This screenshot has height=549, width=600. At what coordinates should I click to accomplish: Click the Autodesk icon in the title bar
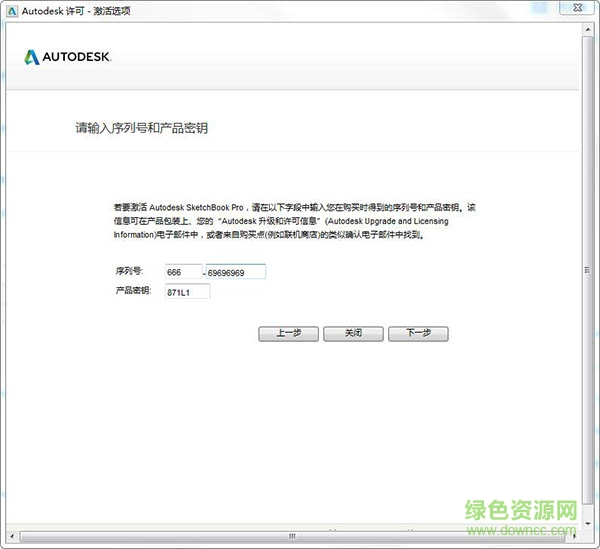[11, 11]
